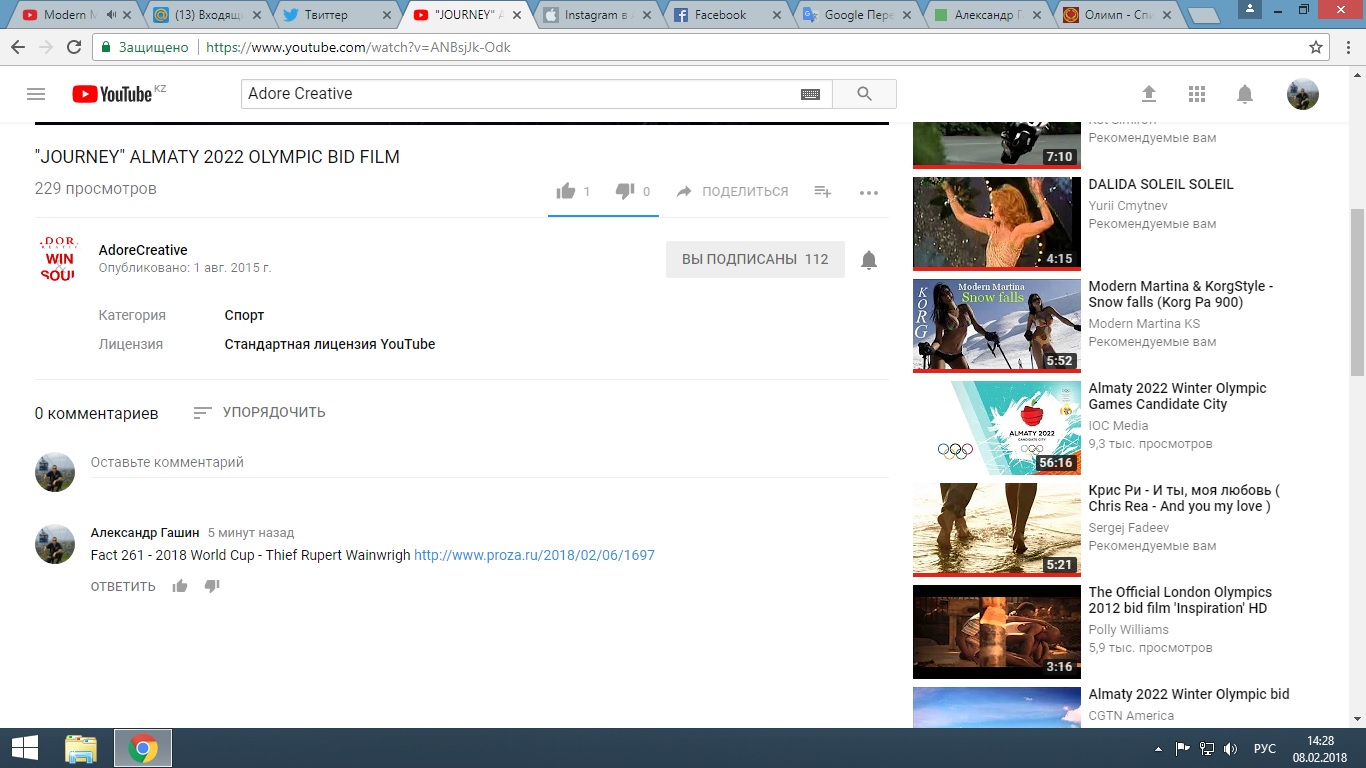1366x768 pixels.
Task: Dislike the video with thumbs down
Action: (625, 191)
